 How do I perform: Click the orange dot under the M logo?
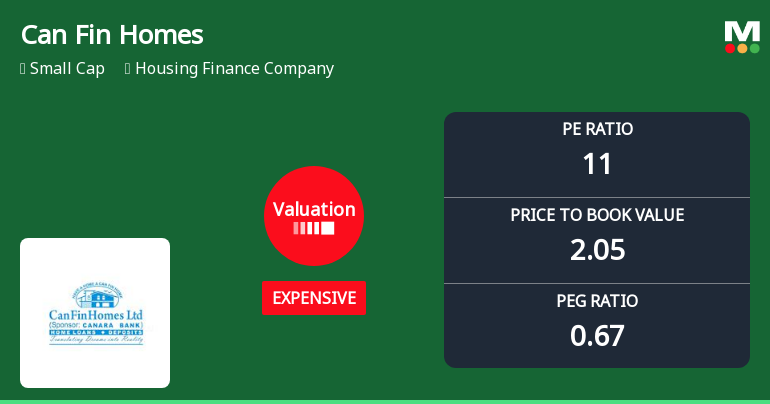pyautogui.click(x=742, y=48)
